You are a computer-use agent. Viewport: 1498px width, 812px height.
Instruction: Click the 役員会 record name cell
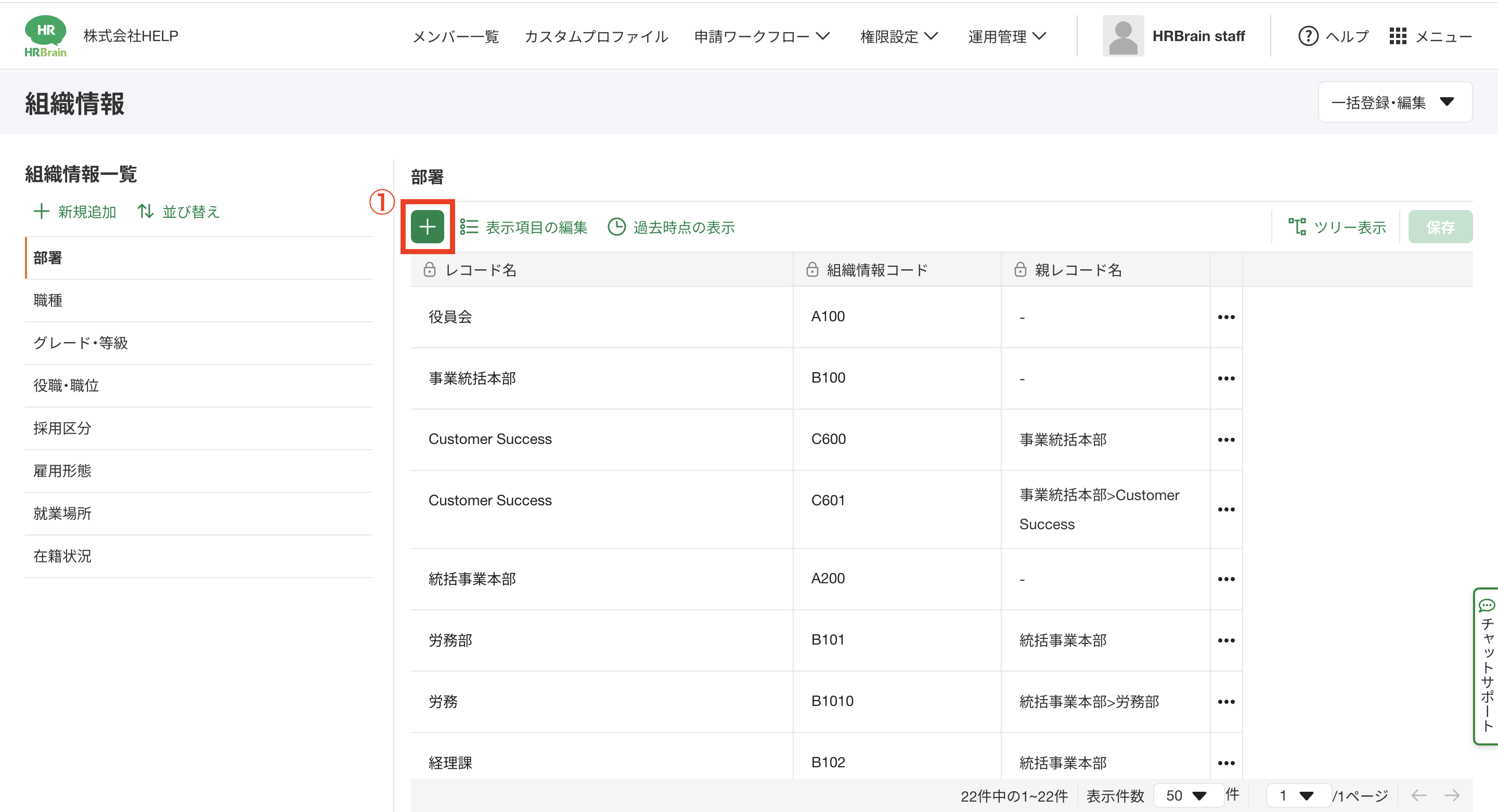(601, 317)
